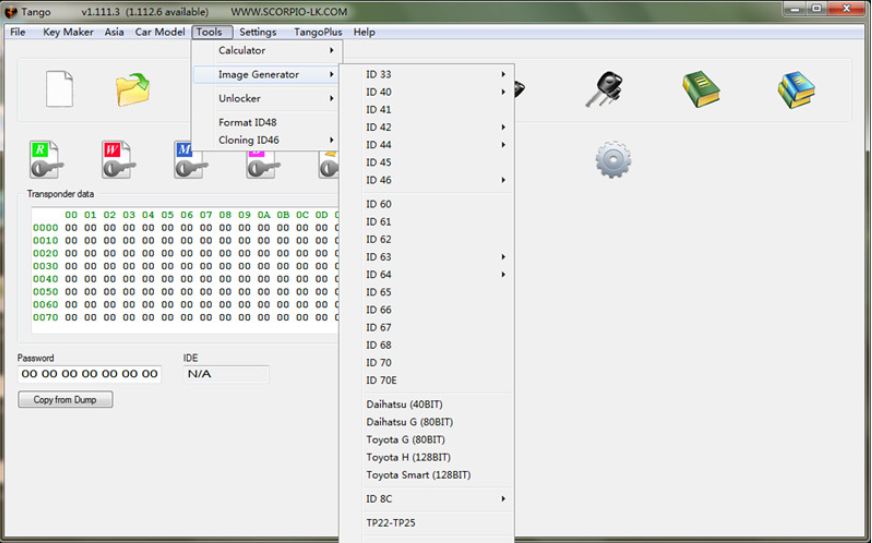Click the Copy from Dump button

[x=65, y=399]
